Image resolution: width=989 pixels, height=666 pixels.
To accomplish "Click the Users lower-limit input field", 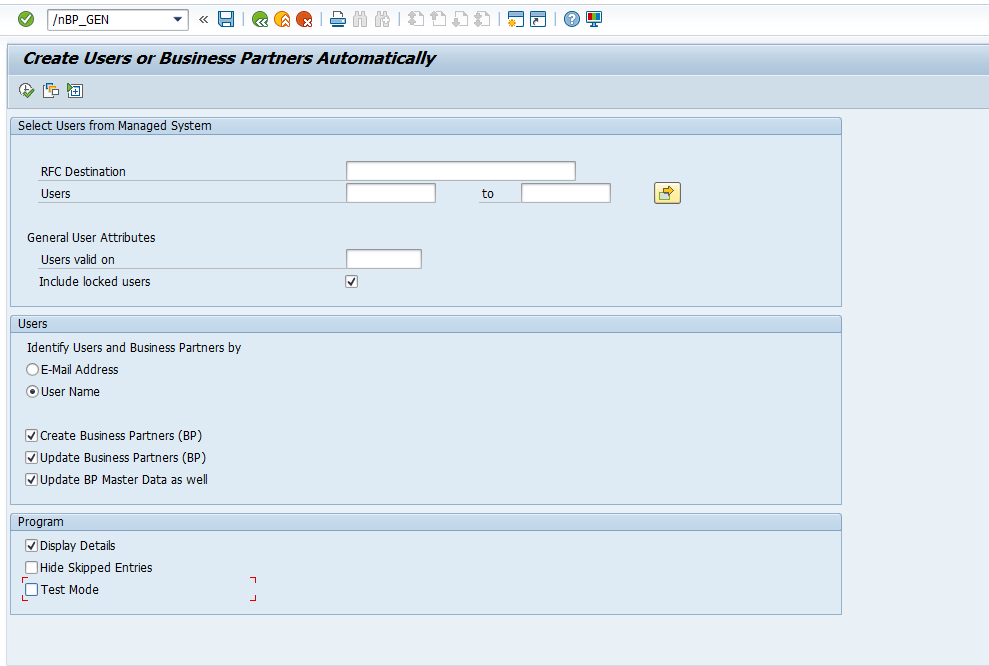I will pos(390,193).
